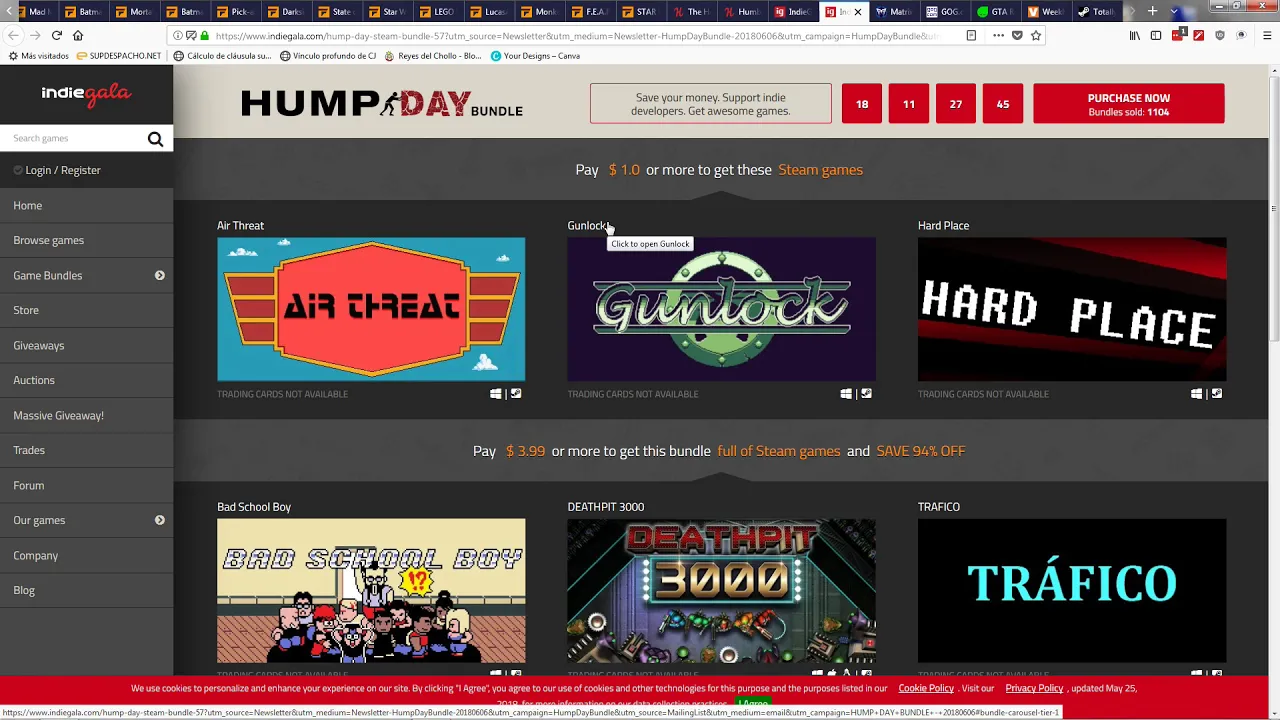
Task: Open Company in the sidebar
Action: (36, 555)
